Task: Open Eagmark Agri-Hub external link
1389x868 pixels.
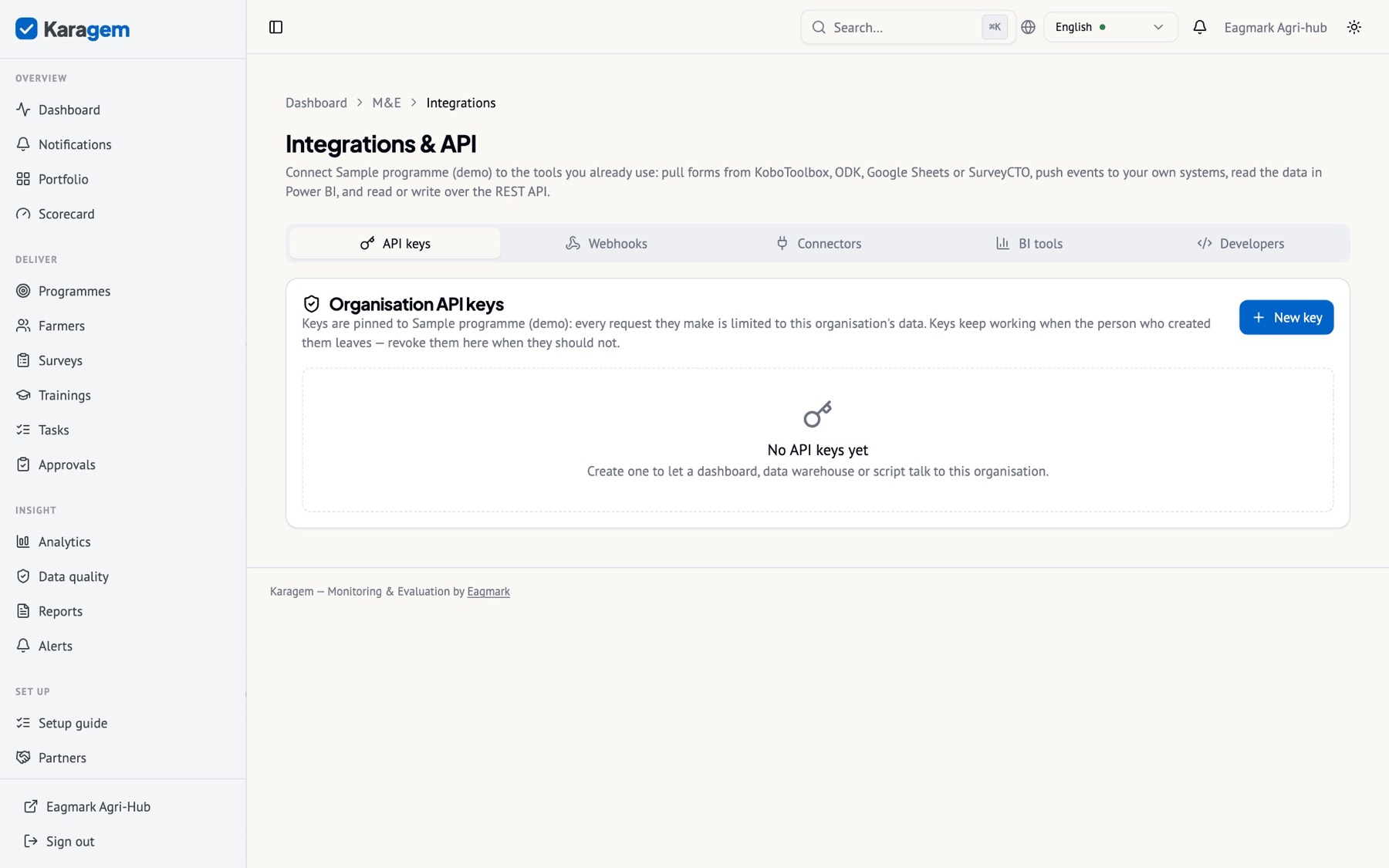Action: point(123,806)
